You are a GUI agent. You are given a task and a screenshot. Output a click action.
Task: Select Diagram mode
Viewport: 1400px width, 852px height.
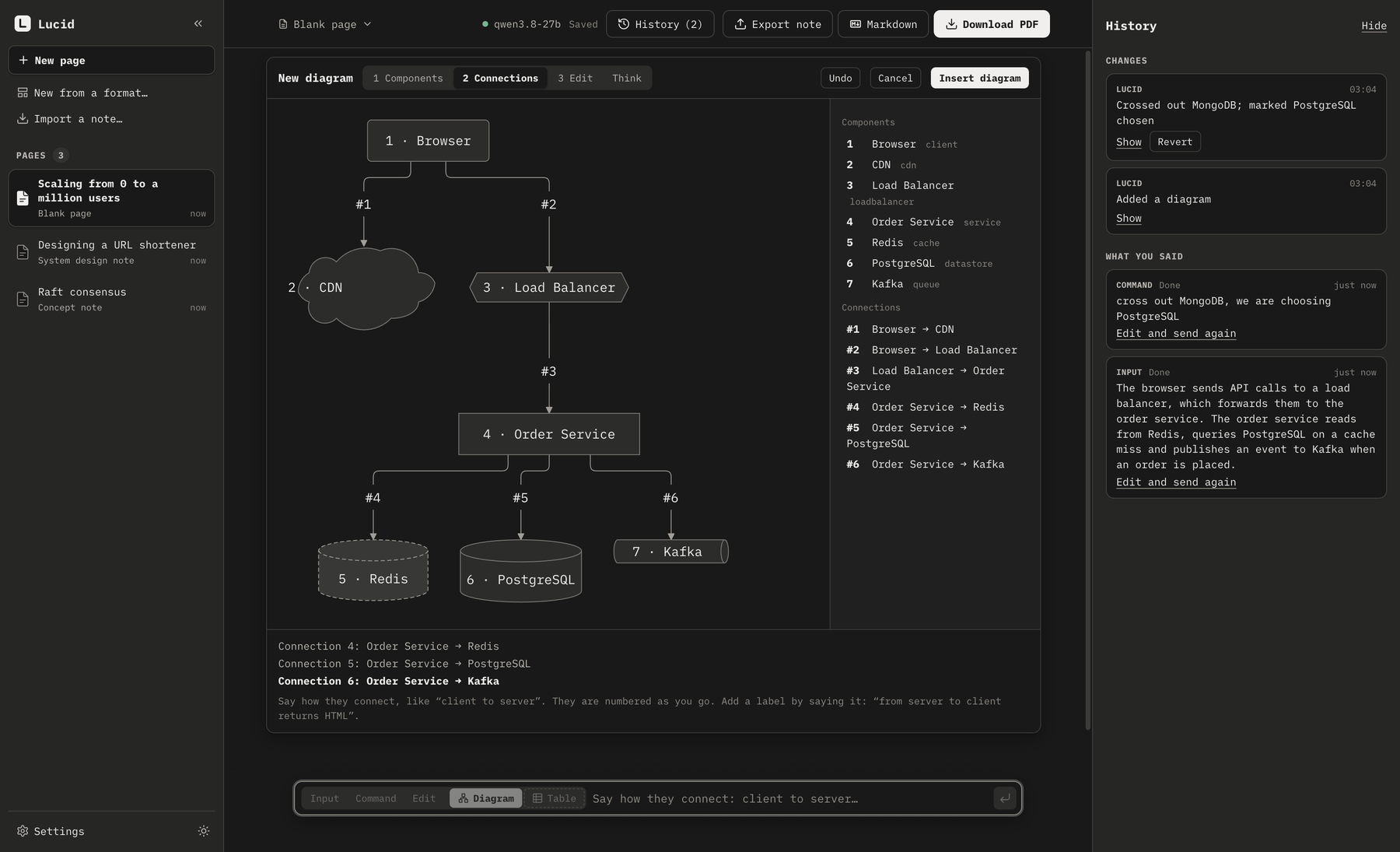click(486, 798)
